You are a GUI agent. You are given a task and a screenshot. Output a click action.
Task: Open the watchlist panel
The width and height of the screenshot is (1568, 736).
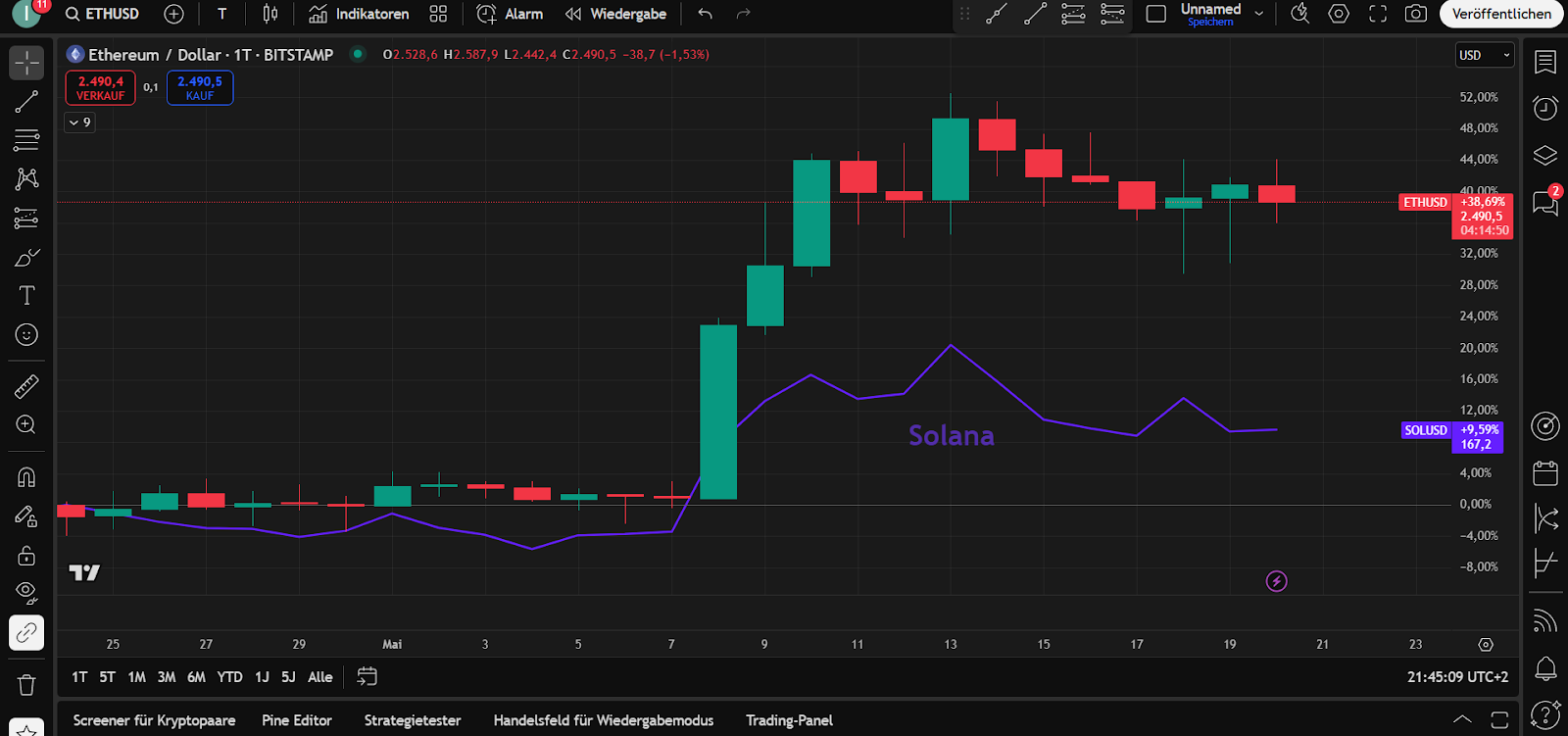[1545, 62]
